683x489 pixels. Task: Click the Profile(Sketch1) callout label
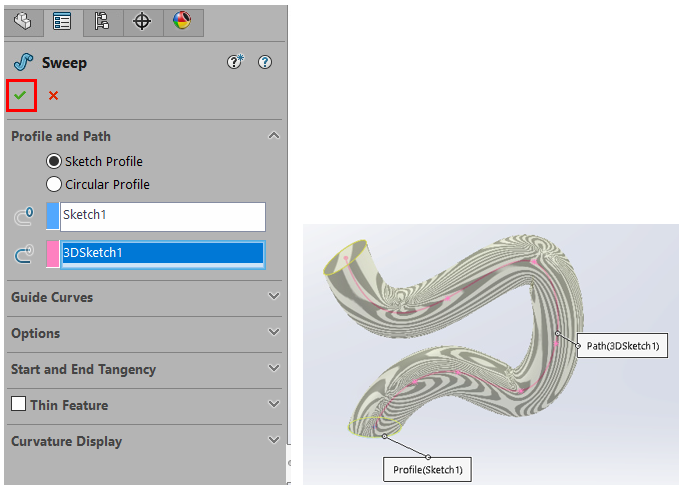click(x=427, y=469)
